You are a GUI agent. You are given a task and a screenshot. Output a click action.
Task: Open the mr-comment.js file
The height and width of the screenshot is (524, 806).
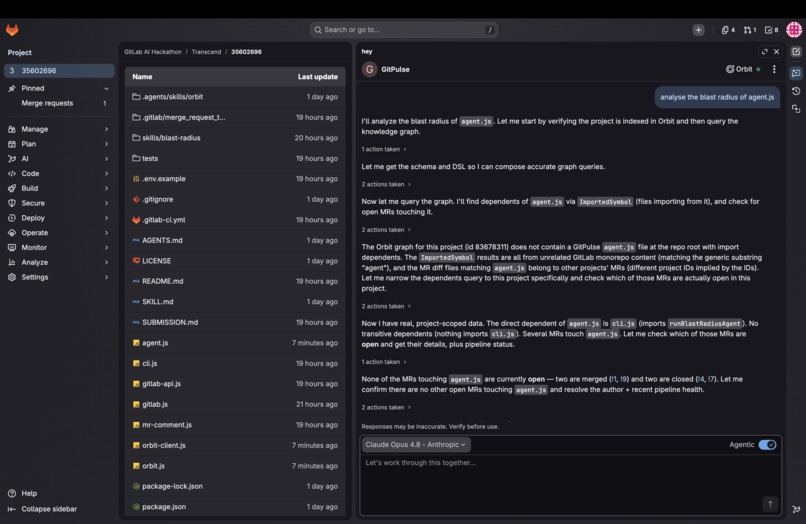point(167,425)
